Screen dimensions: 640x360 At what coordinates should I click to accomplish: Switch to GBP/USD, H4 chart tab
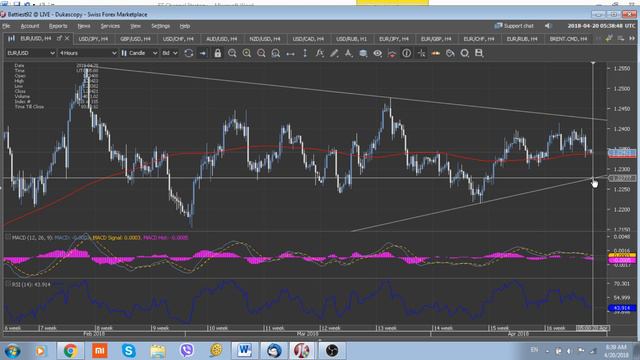click(x=135, y=39)
